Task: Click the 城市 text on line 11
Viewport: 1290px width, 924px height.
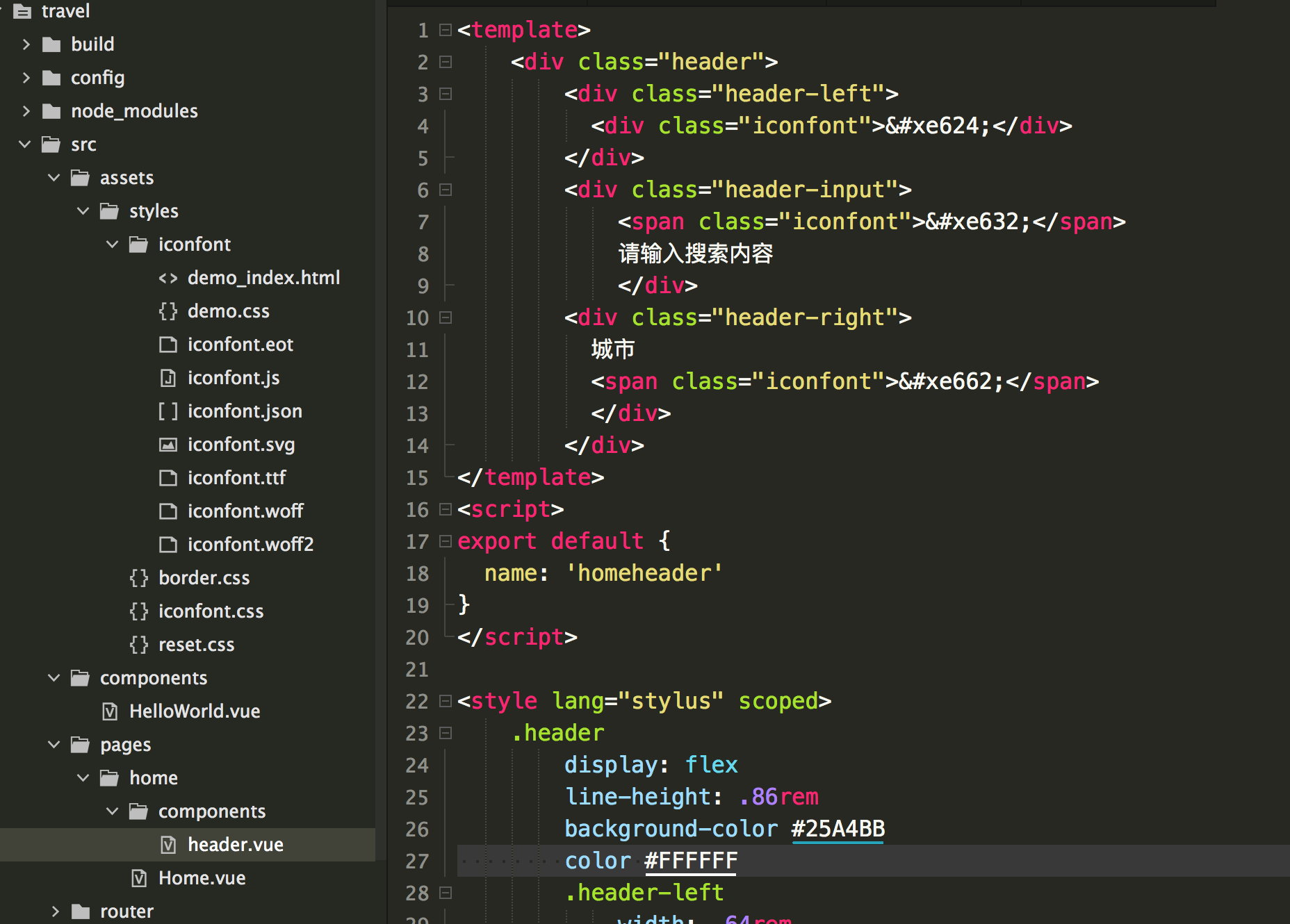Action: tap(613, 349)
